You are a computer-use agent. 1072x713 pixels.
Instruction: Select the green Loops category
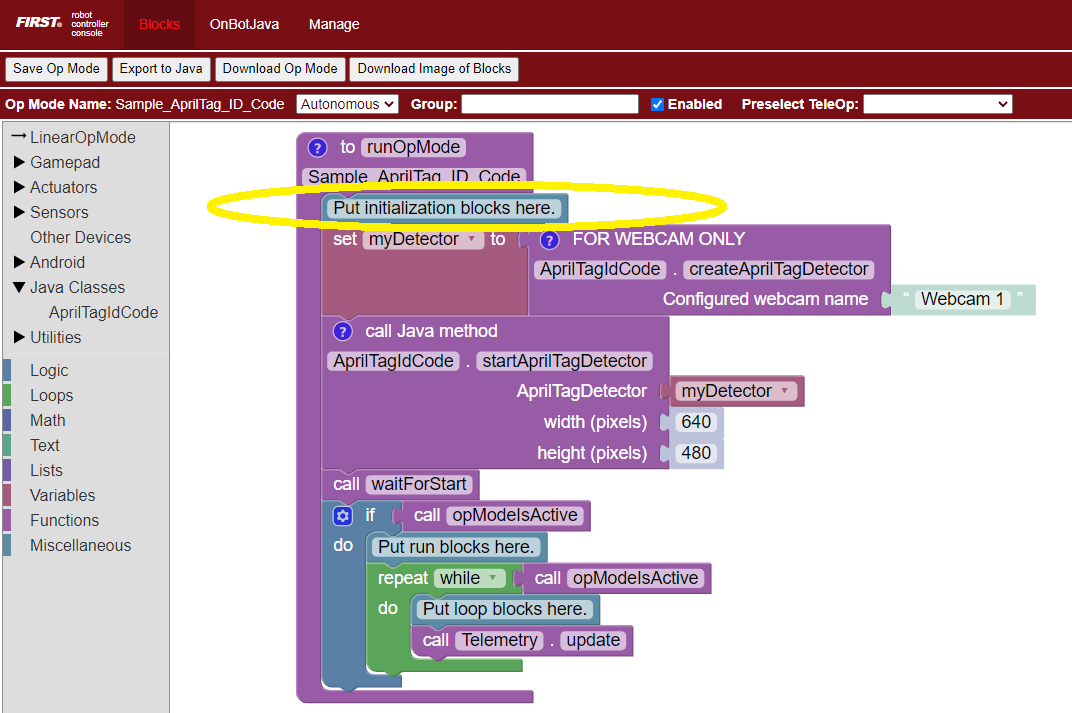point(51,395)
